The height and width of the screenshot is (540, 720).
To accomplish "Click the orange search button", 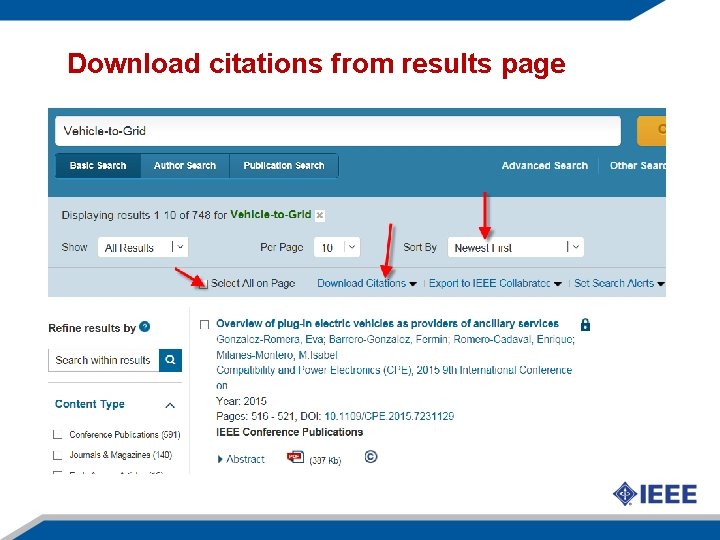I will click(x=651, y=131).
